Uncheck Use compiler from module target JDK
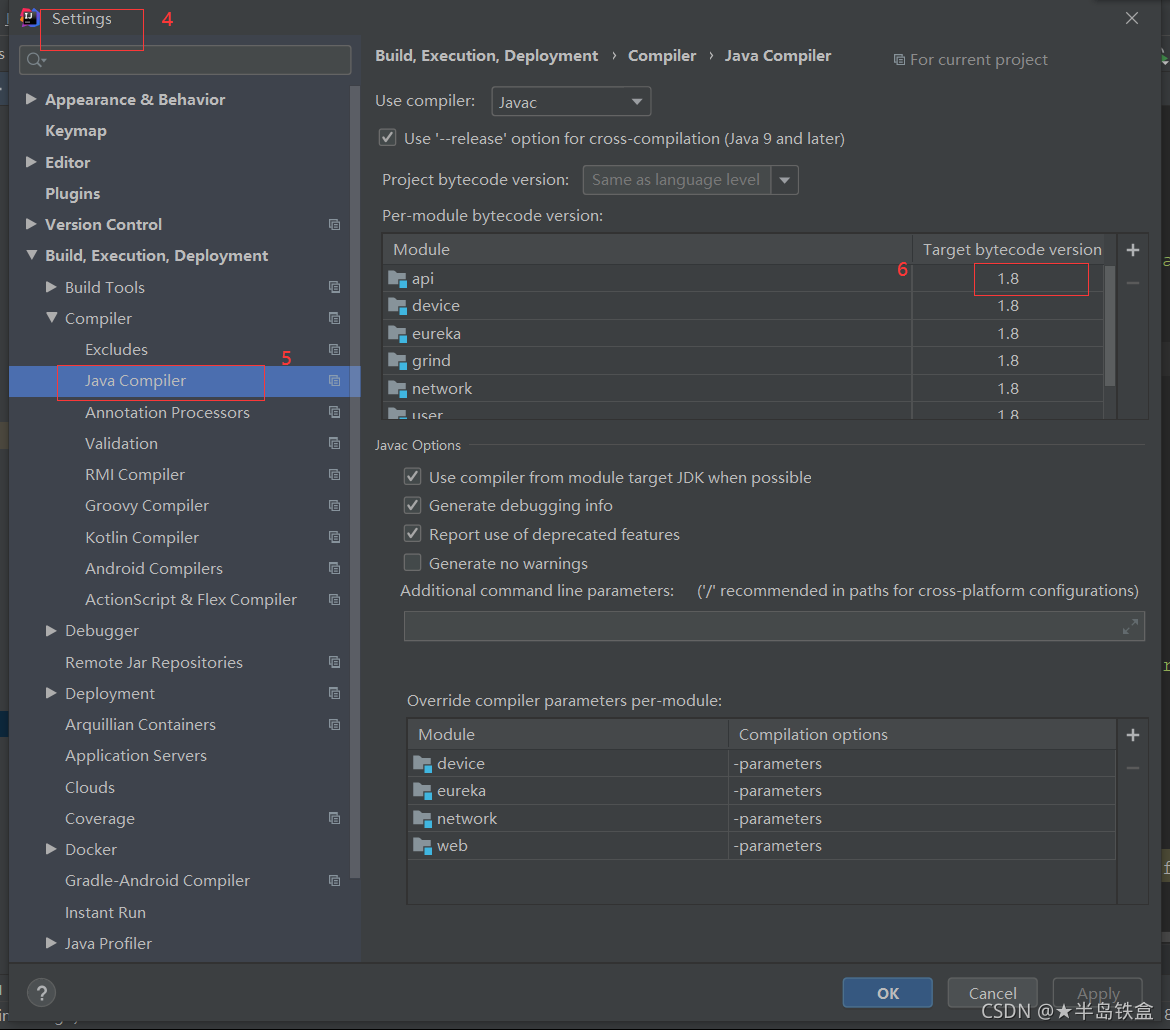Viewport: 1170px width, 1030px height. [412, 476]
